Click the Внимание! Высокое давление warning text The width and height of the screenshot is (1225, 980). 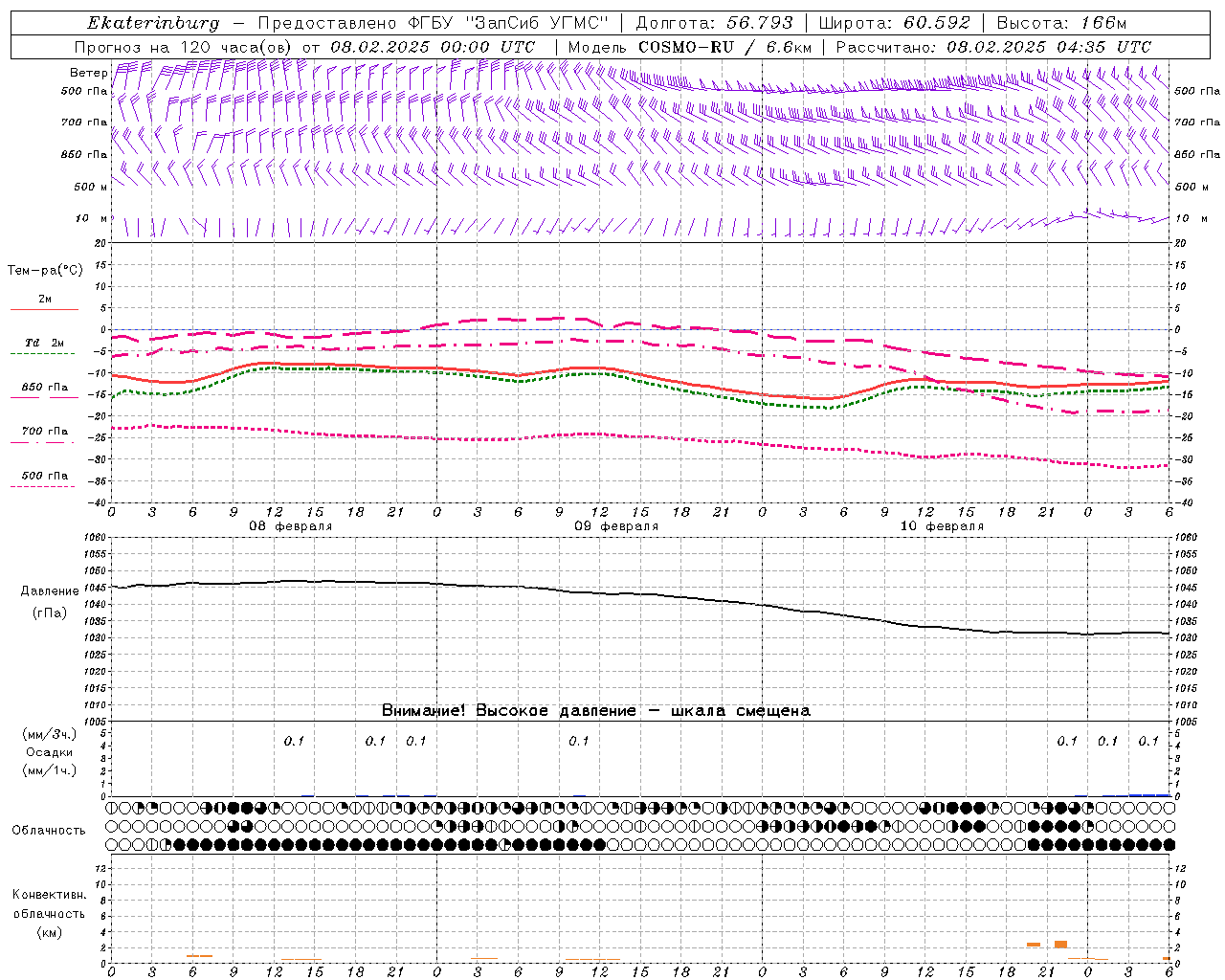pyautogui.click(x=595, y=711)
